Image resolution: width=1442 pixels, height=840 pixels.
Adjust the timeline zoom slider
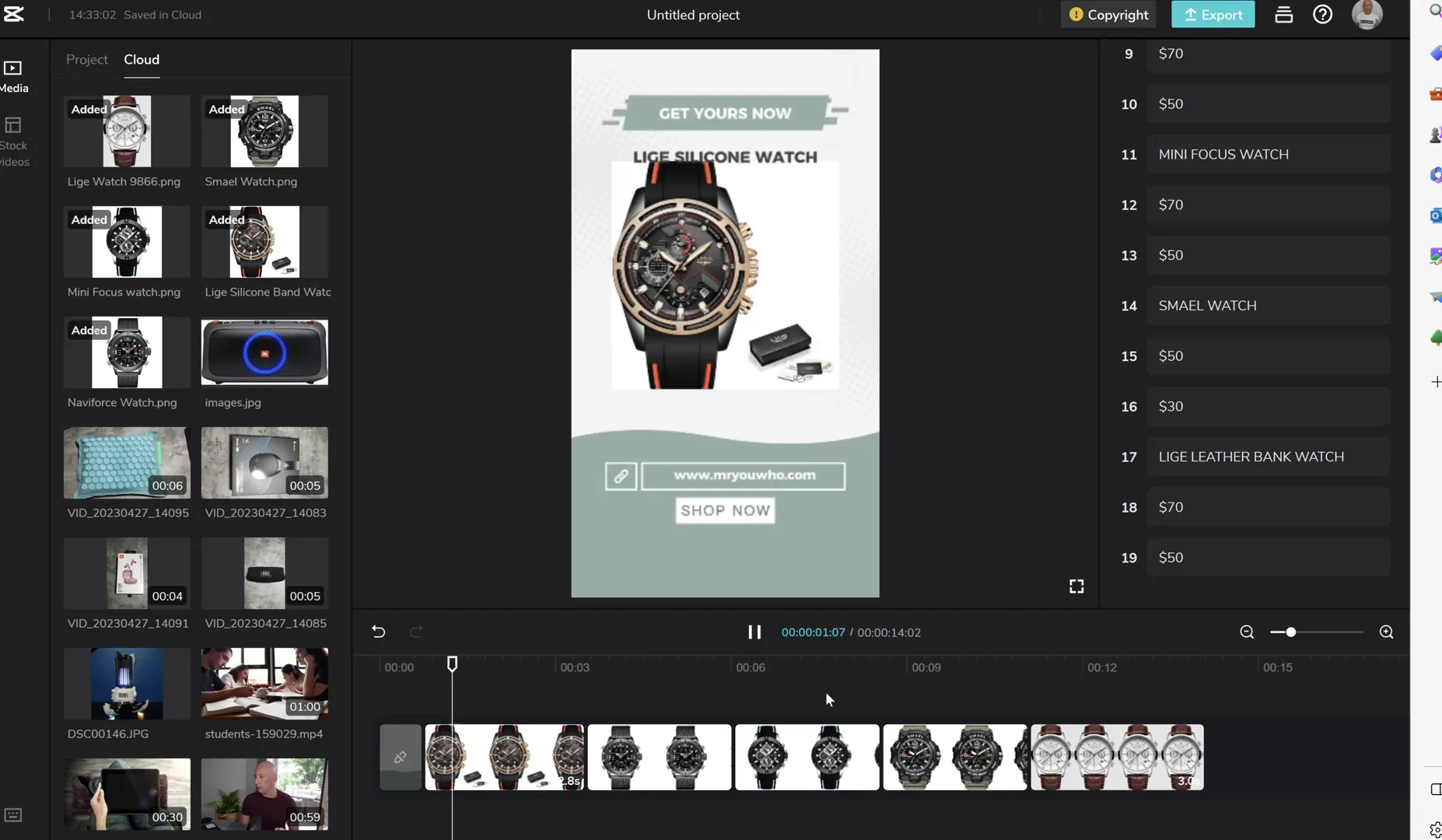(1291, 632)
